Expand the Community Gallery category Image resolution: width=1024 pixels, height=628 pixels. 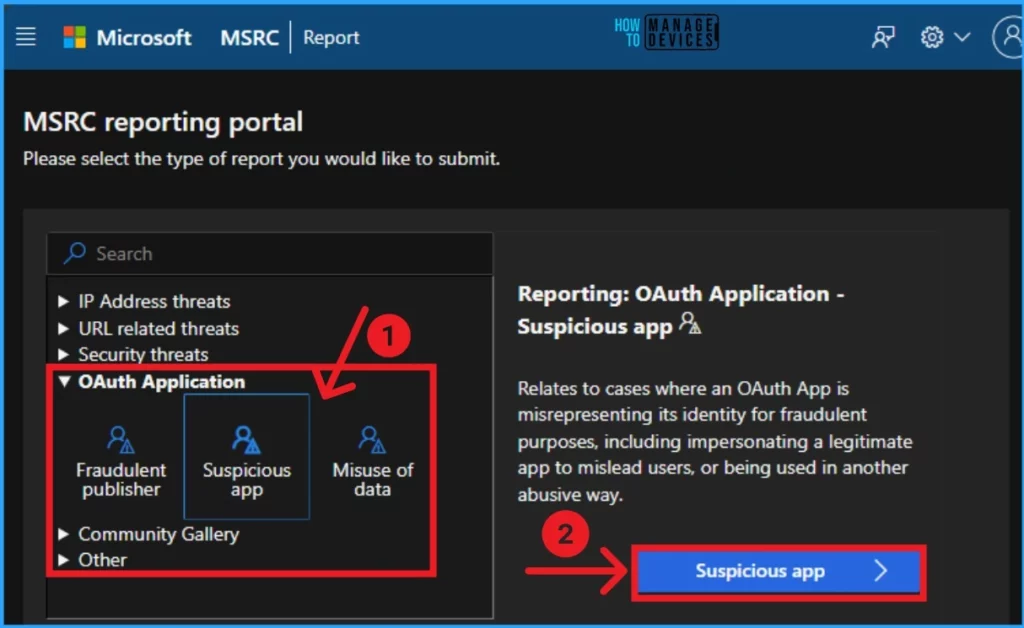[x=63, y=534]
